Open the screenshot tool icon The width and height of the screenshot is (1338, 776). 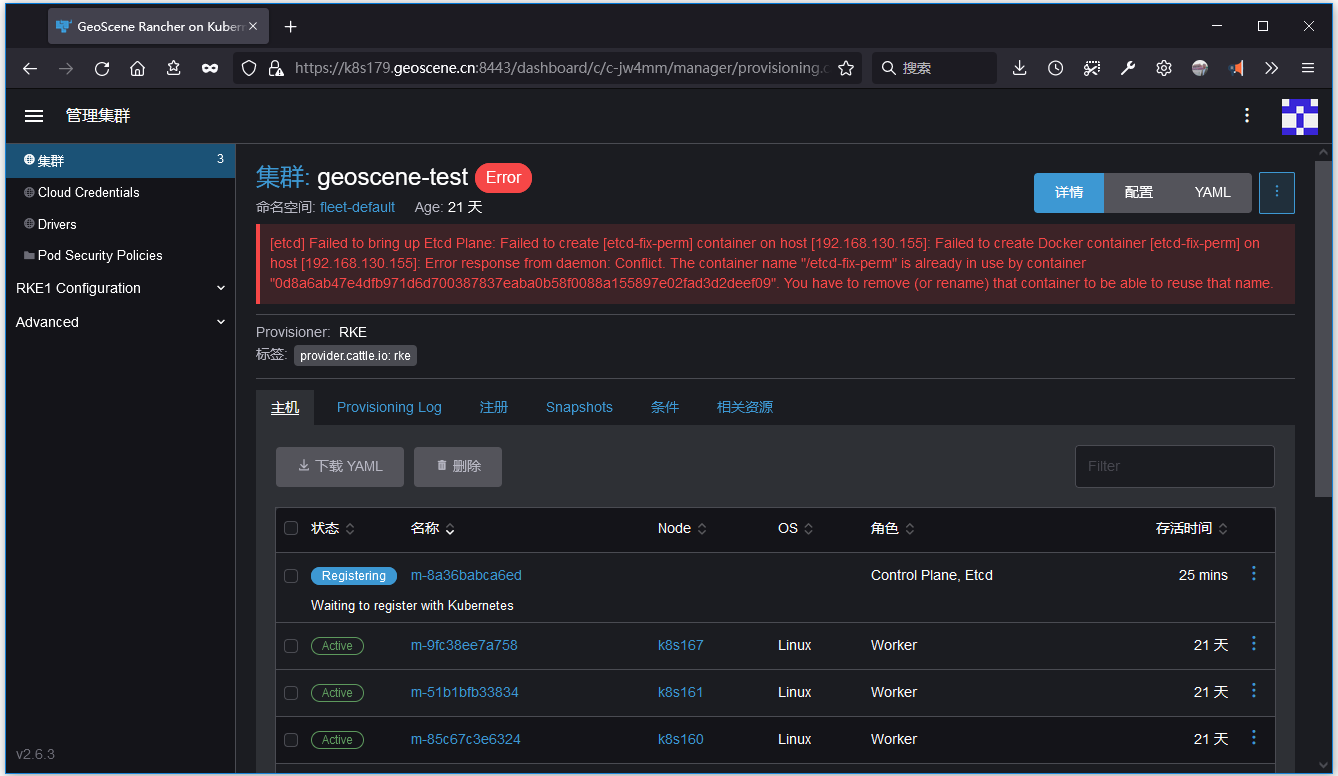1092,68
